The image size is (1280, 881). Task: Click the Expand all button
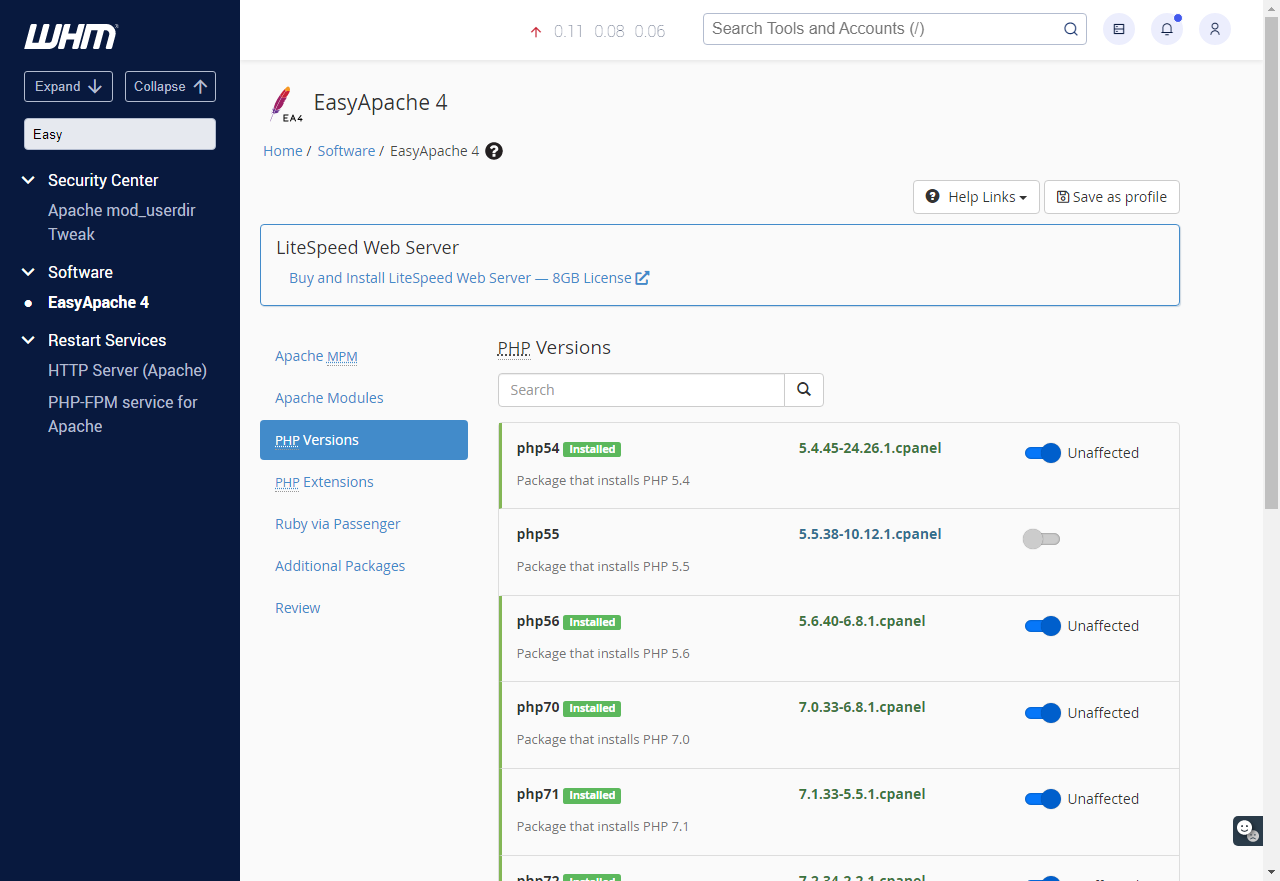pyautogui.click(x=68, y=86)
